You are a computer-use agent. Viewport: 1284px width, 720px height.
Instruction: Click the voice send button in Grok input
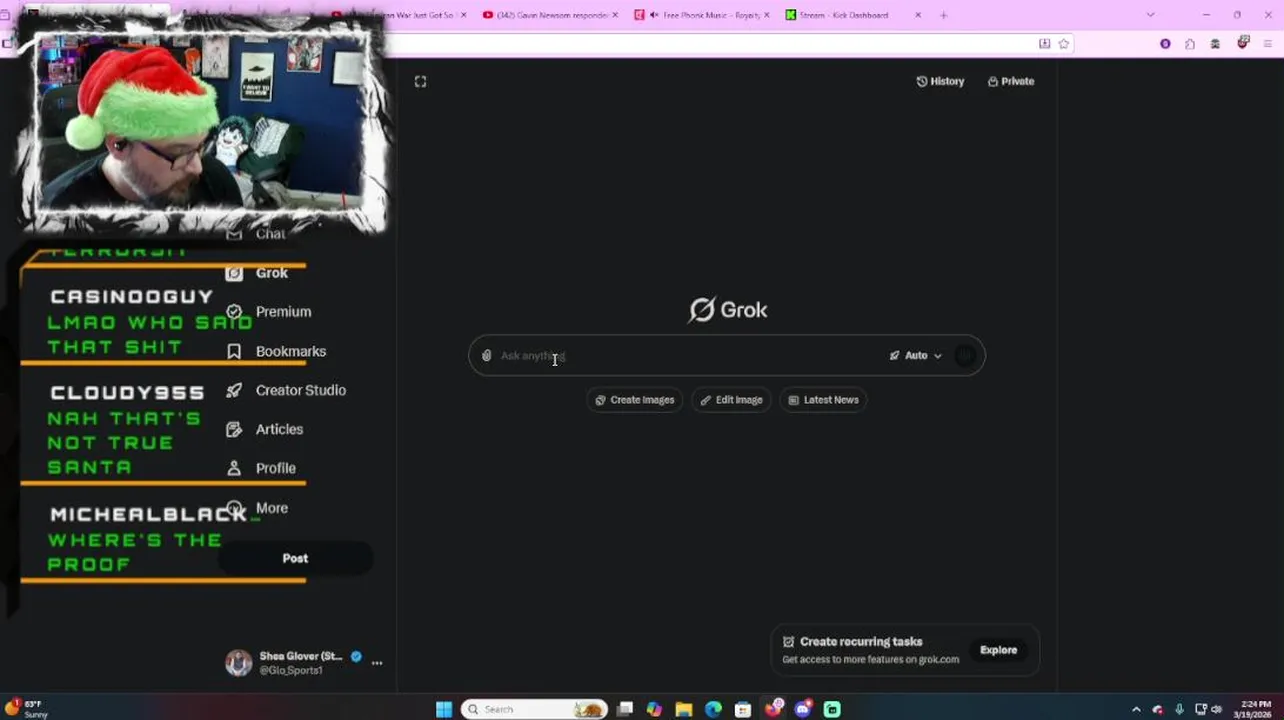(x=965, y=356)
